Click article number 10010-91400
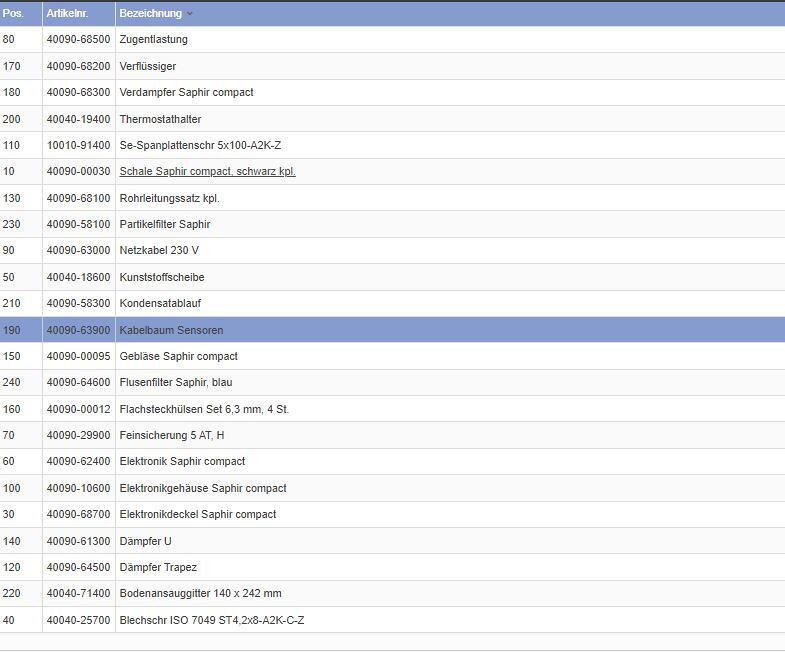 click(x=78, y=145)
